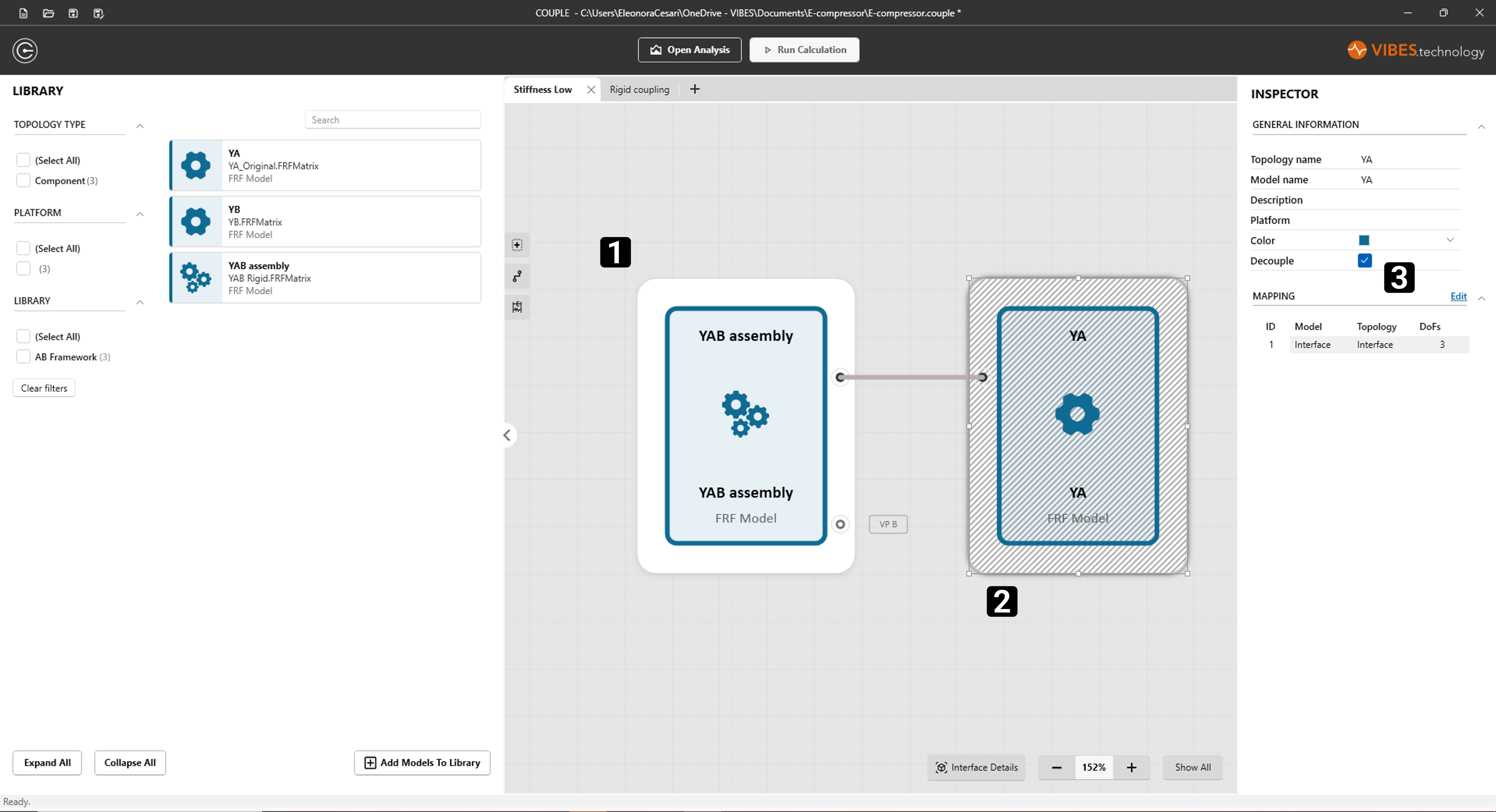Click the blue Color swatch
Viewport: 1496px width, 812px height.
[1364, 240]
